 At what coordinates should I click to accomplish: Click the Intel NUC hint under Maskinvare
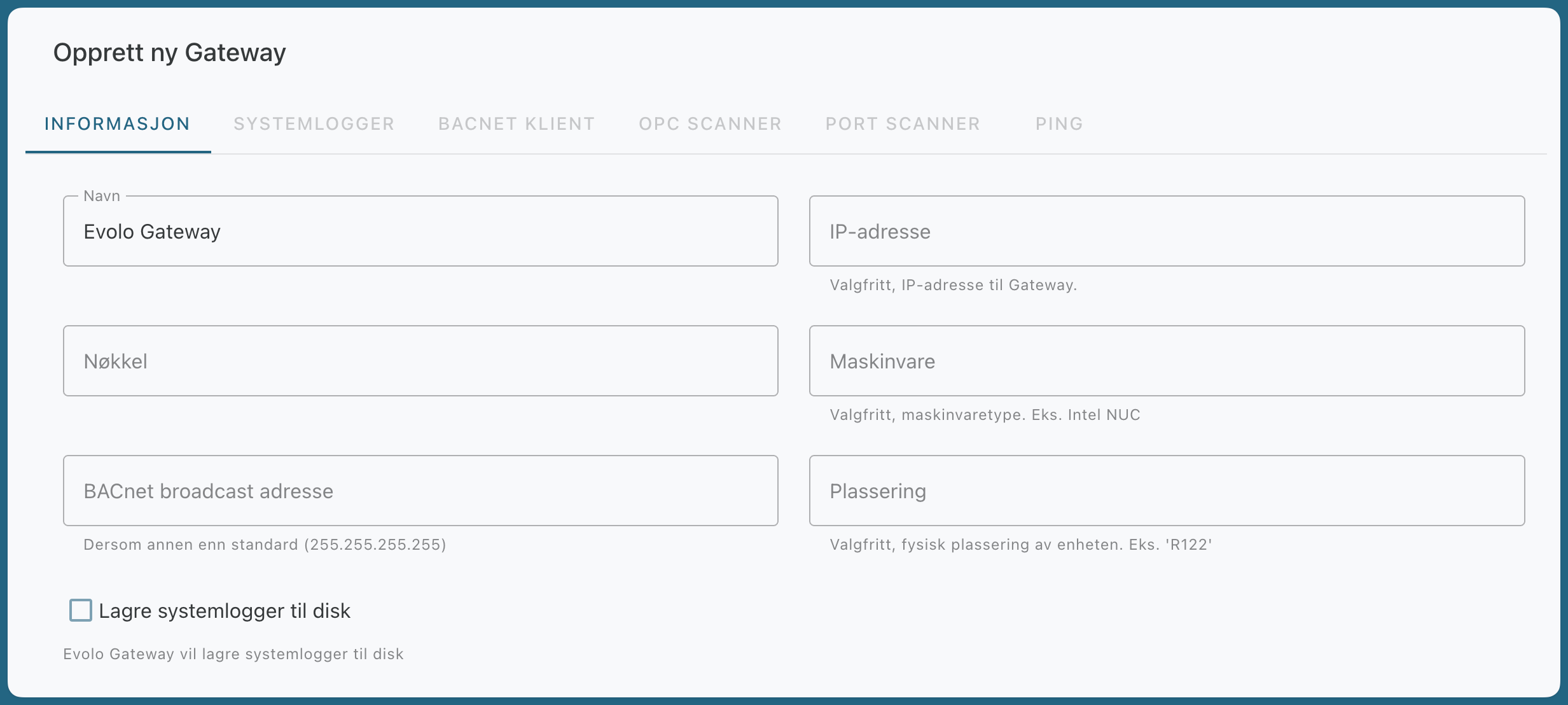(985, 415)
